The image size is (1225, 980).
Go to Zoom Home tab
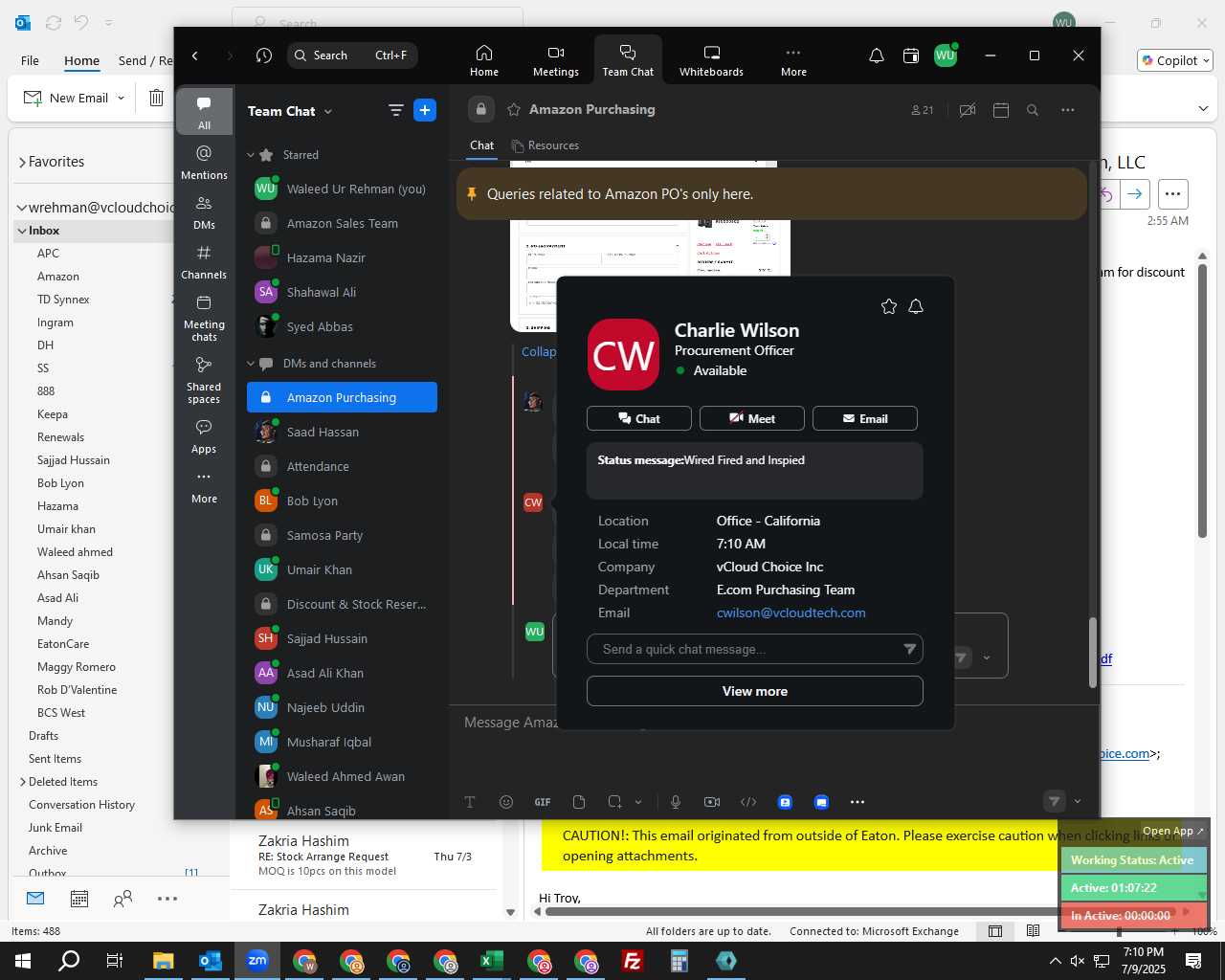484,60
